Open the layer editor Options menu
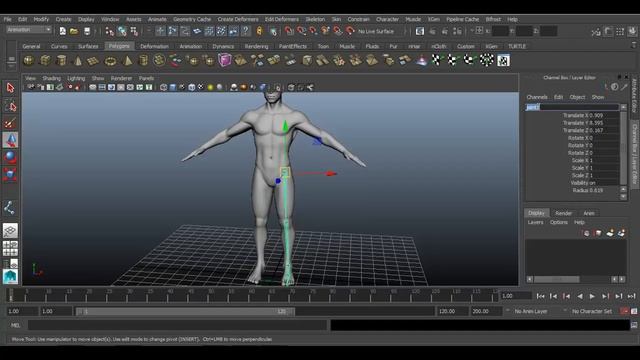The image size is (640, 360). pyautogui.click(x=558, y=222)
